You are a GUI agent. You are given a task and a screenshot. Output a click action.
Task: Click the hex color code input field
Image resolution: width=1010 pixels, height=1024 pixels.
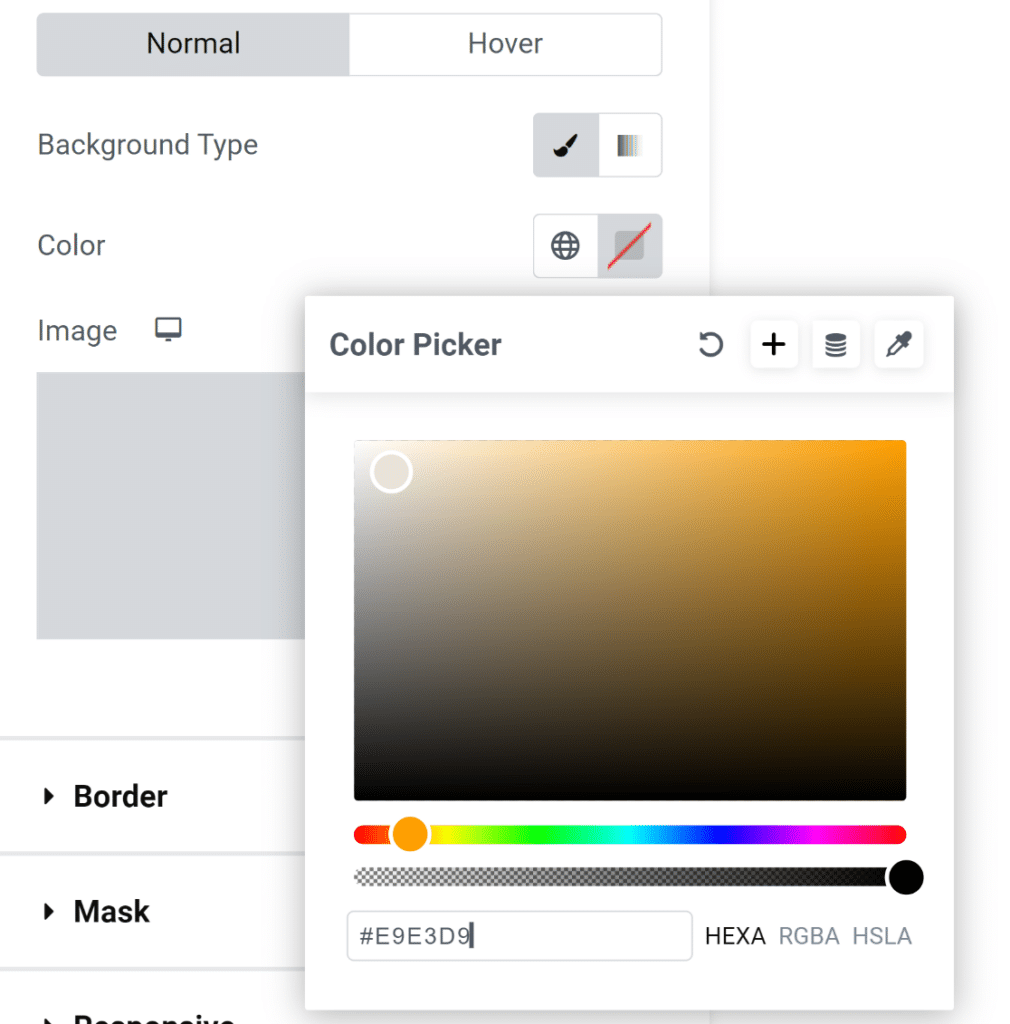click(519, 936)
